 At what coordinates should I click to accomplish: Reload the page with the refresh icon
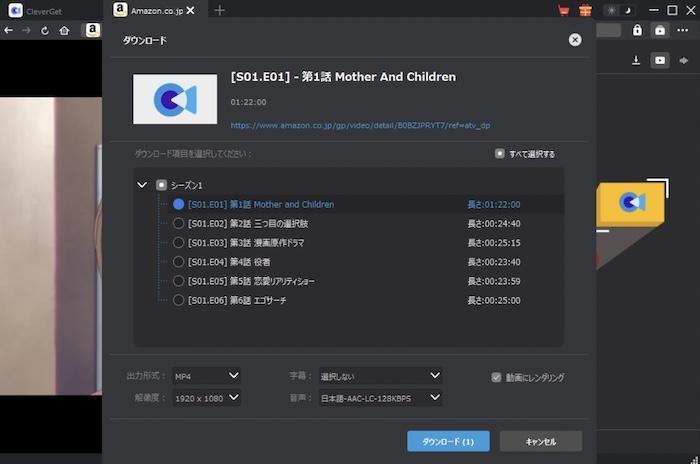(45, 30)
